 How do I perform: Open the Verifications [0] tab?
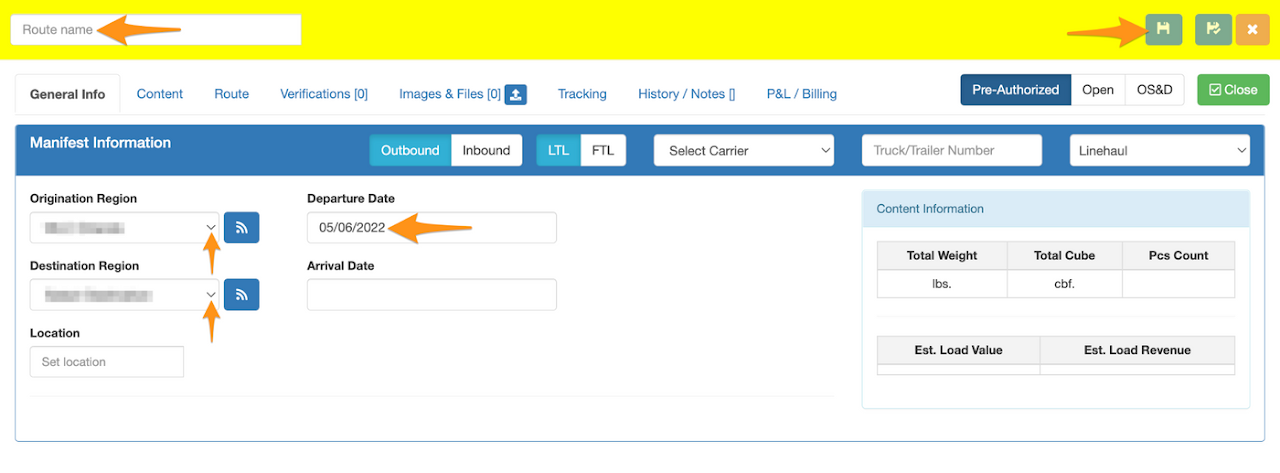click(x=324, y=94)
